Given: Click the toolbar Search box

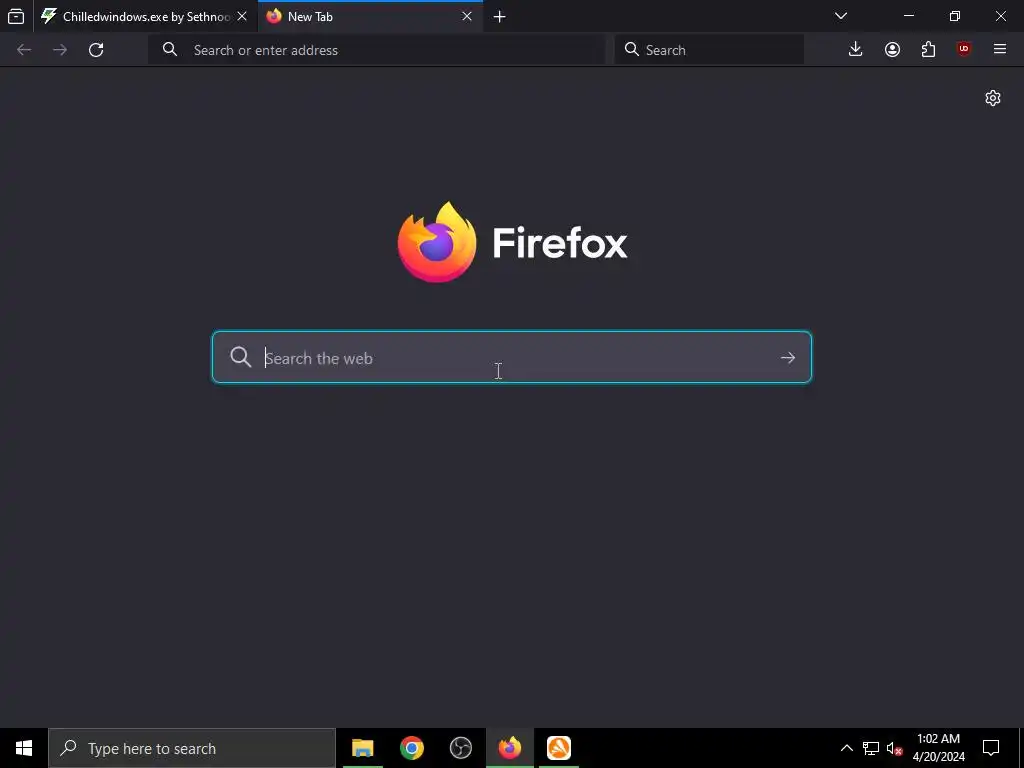Looking at the screenshot, I should [x=709, y=50].
